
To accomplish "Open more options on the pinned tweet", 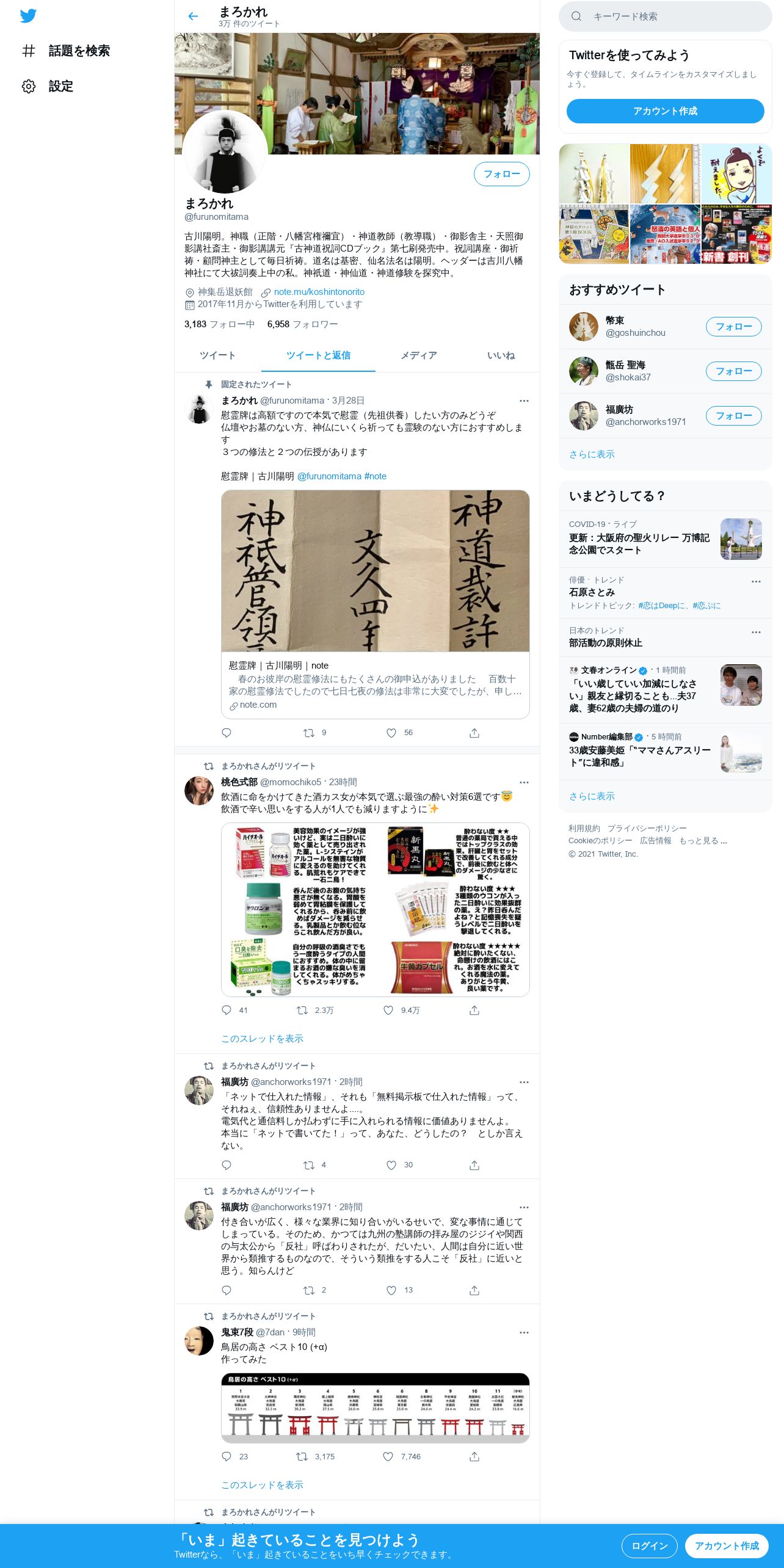I will pyautogui.click(x=524, y=401).
